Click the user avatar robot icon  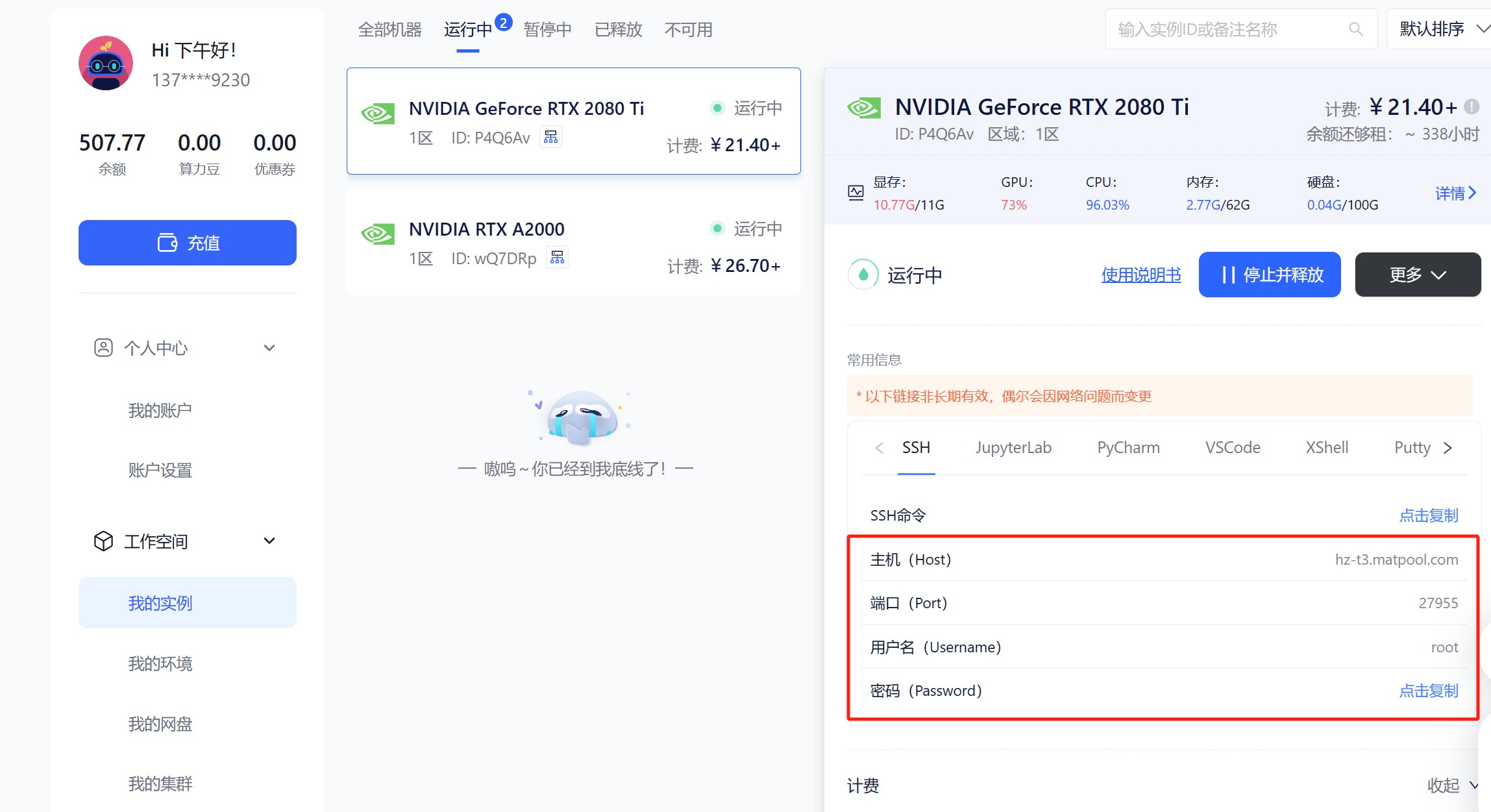(x=106, y=63)
